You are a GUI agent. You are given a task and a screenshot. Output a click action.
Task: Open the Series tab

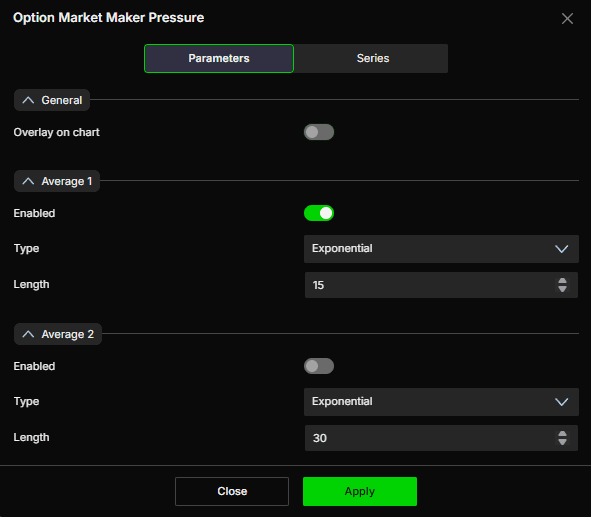[373, 58]
